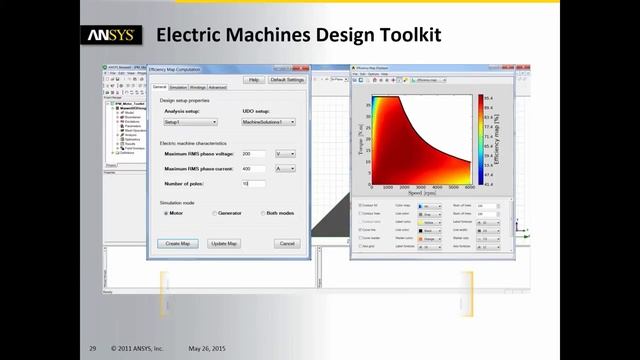
Task: Click the Cancel button
Action: (287, 244)
